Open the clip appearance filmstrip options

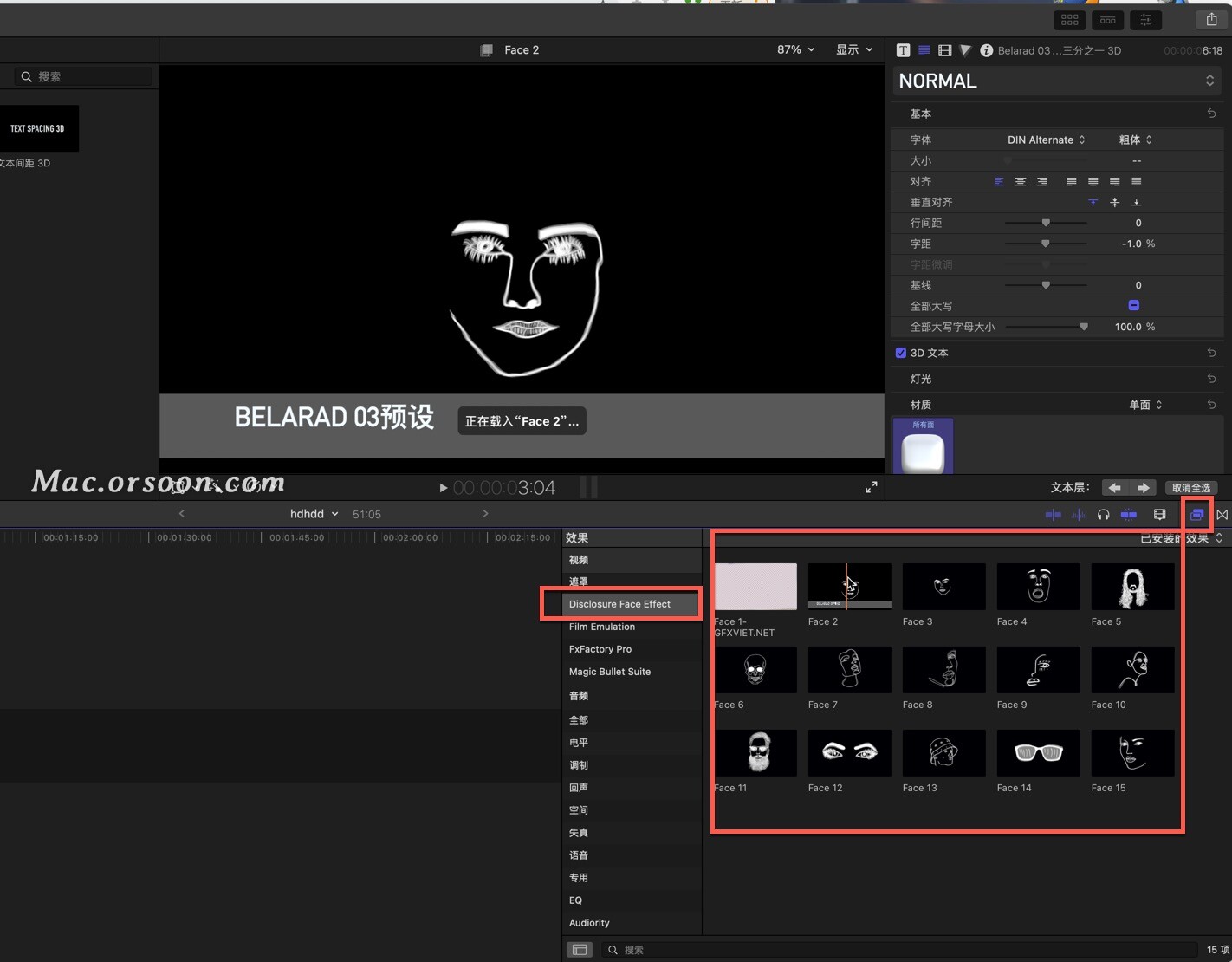(1160, 515)
